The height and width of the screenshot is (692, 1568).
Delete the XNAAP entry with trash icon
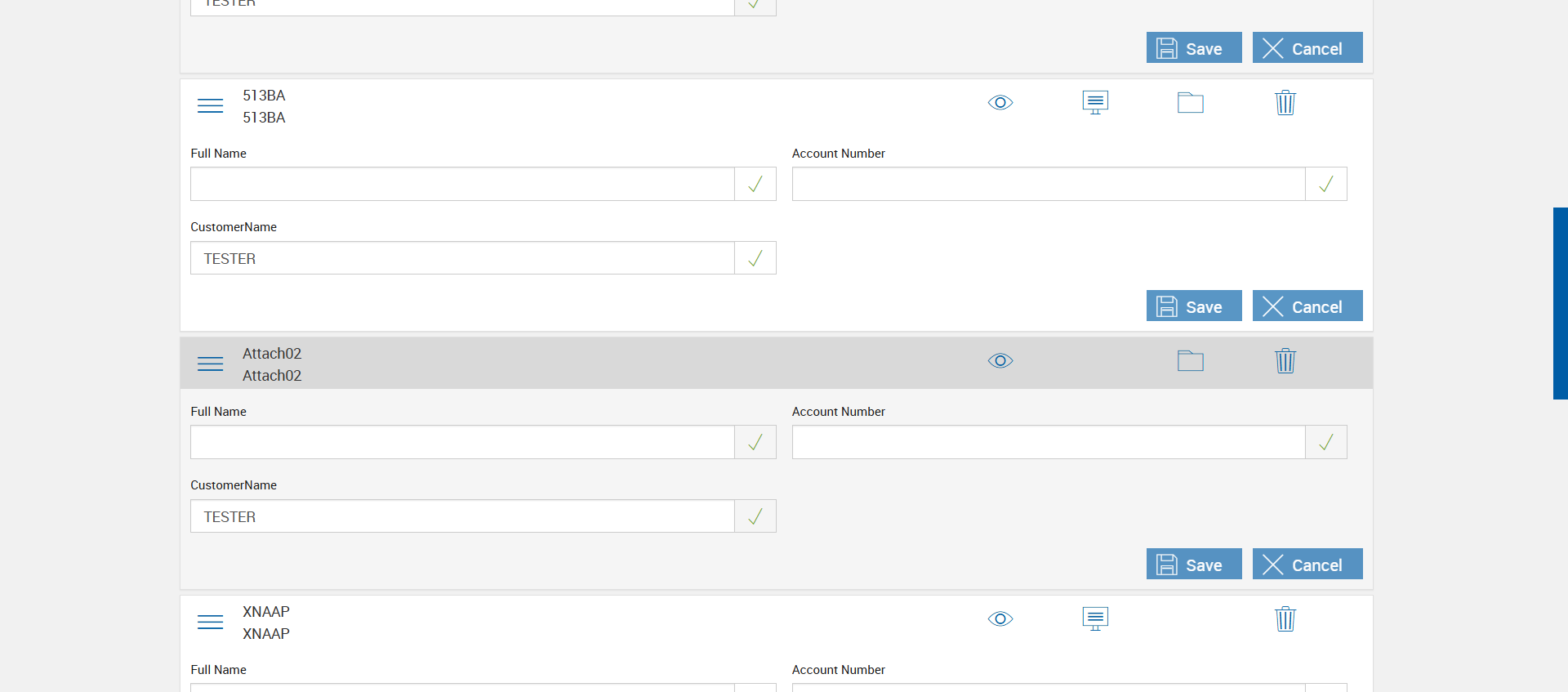click(x=1285, y=619)
